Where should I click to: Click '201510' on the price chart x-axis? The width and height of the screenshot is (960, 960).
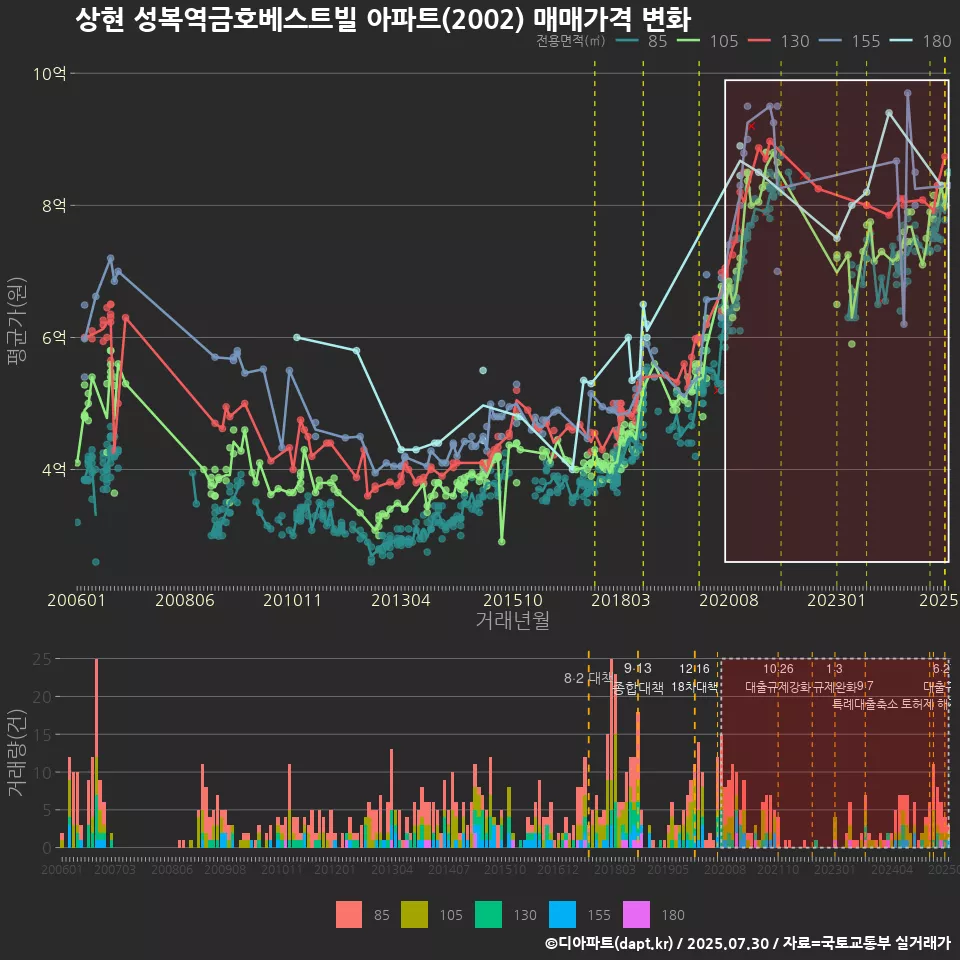click(x=513, y=600)
